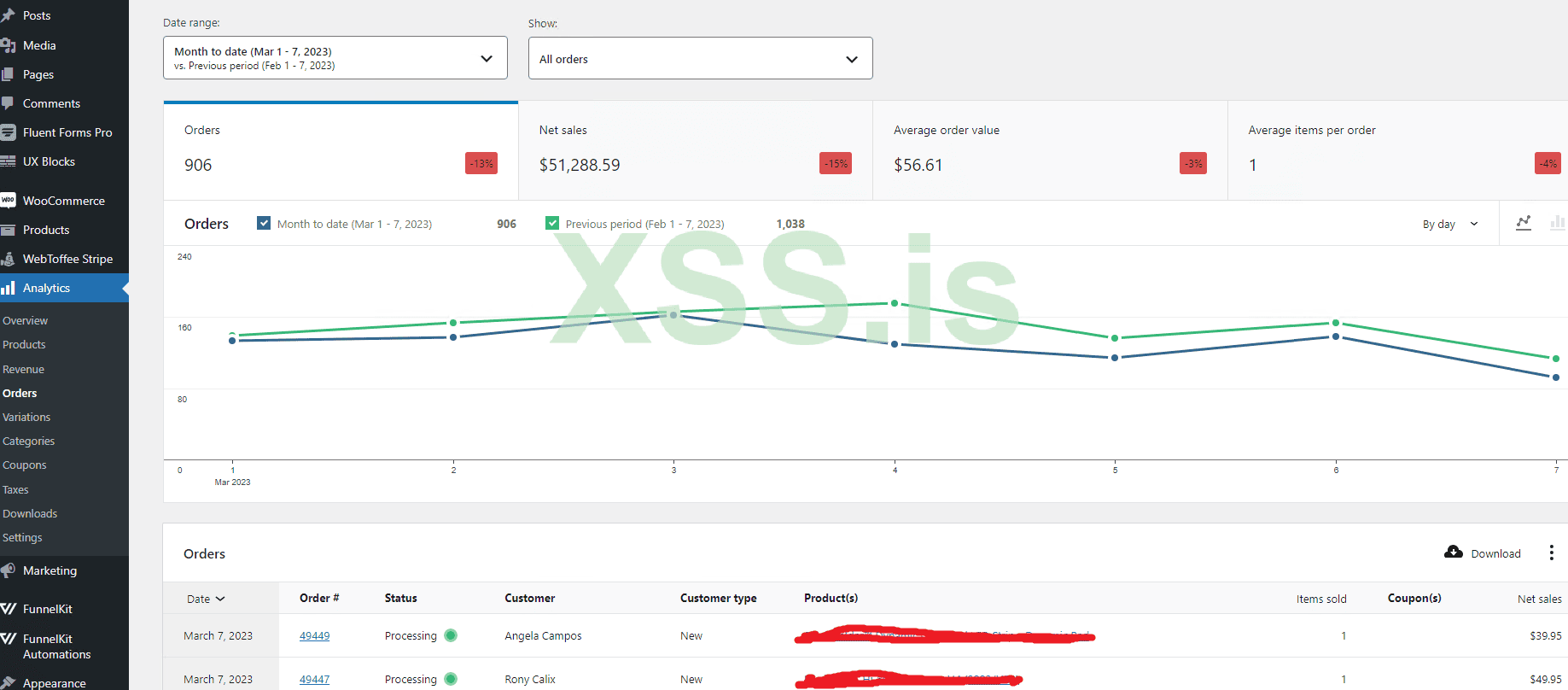Click the Processing status dot for order 49449
1568x690 pixels.
coord(451,635)
